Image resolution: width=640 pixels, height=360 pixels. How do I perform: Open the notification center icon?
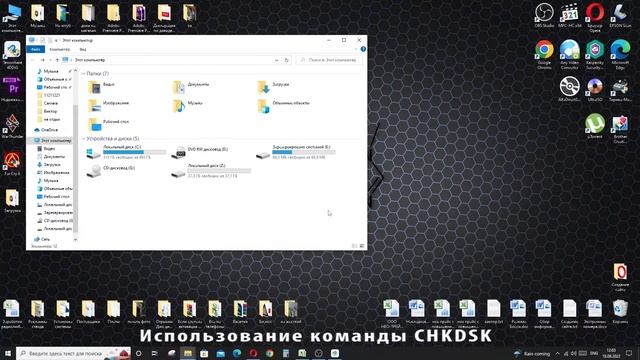(629, 353)
